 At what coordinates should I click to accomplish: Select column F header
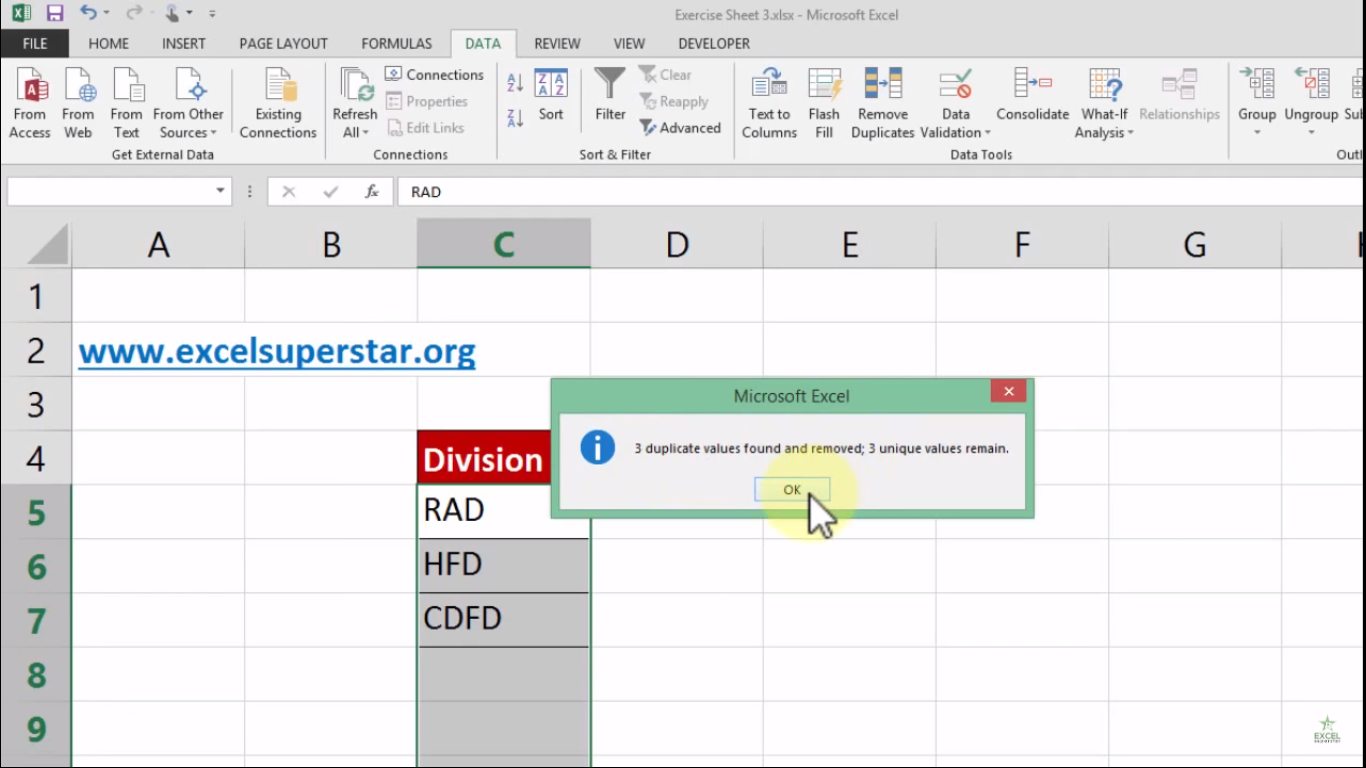click(x=1022, y=244)
